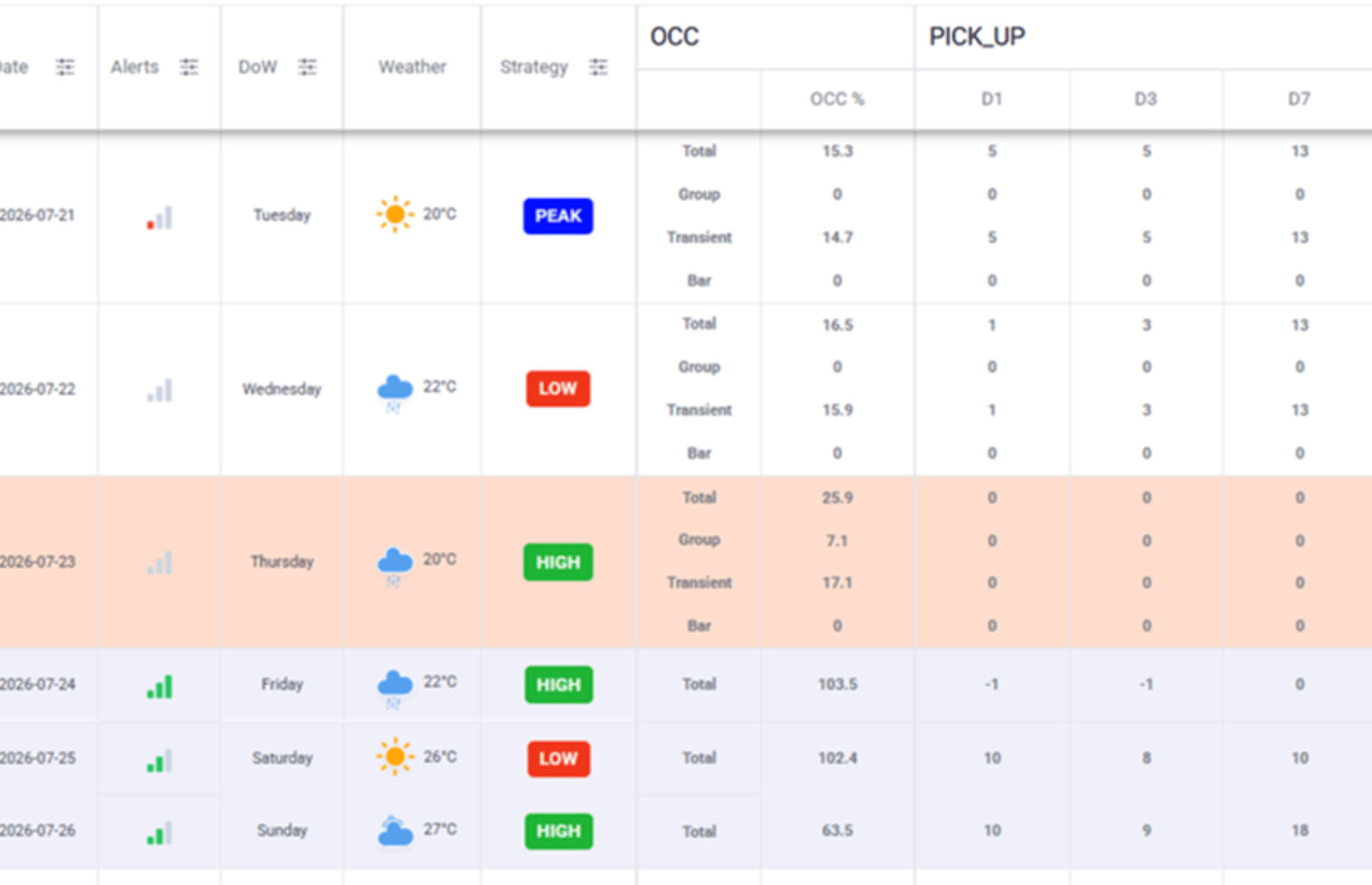Click the OCC group header
This screenshot has height=885, width=1372.
tap(675, 37)
